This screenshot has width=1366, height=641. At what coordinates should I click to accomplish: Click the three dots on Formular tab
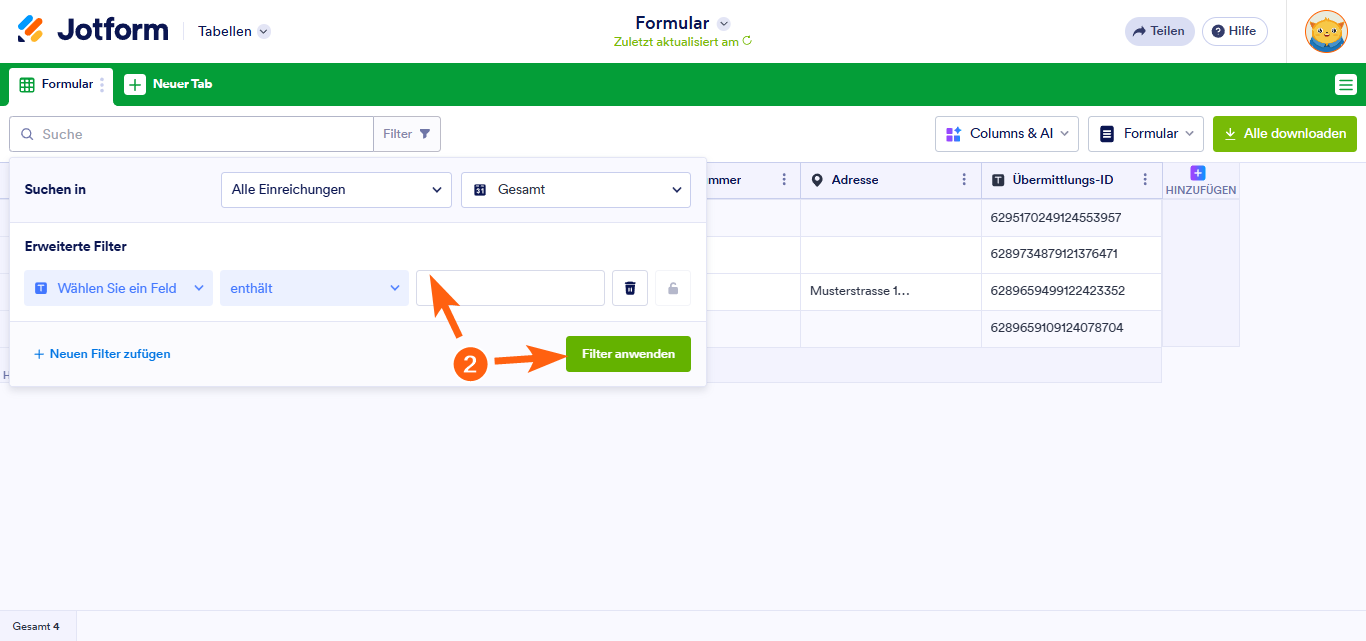(x=102, y=85)
